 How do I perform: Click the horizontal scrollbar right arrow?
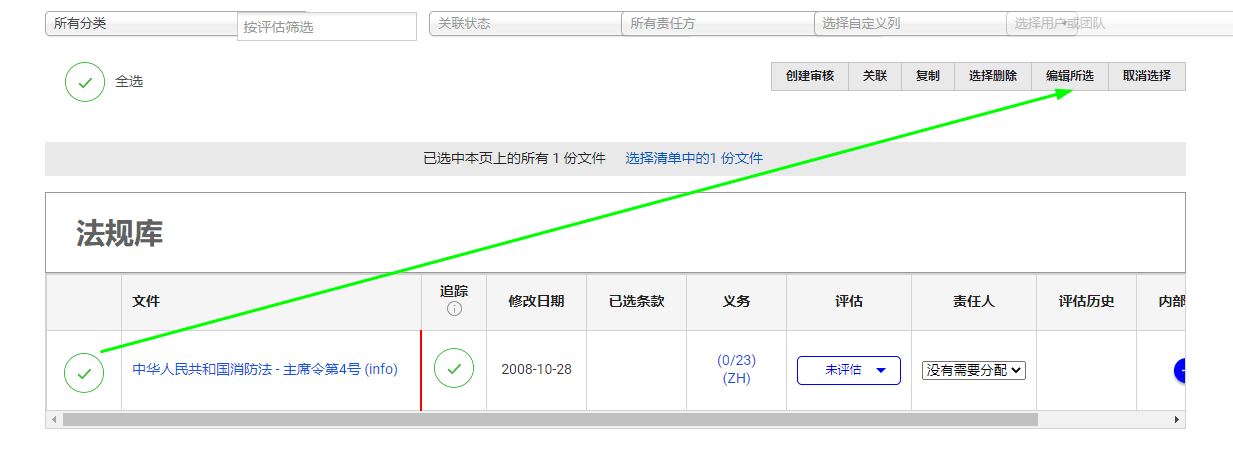tap(1177, 420)
